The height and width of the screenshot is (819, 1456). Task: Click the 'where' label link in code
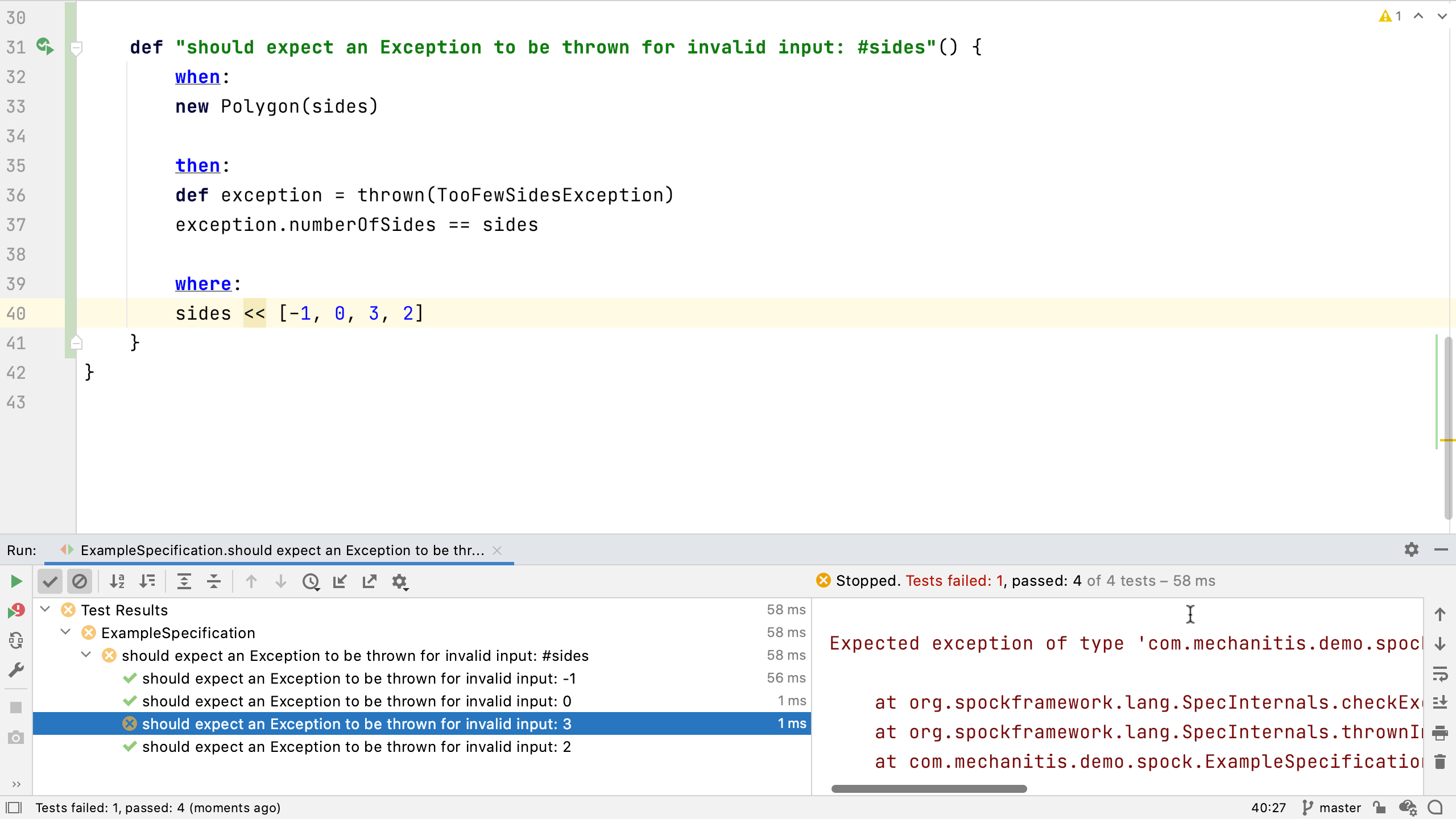click(x=203, y=284)
